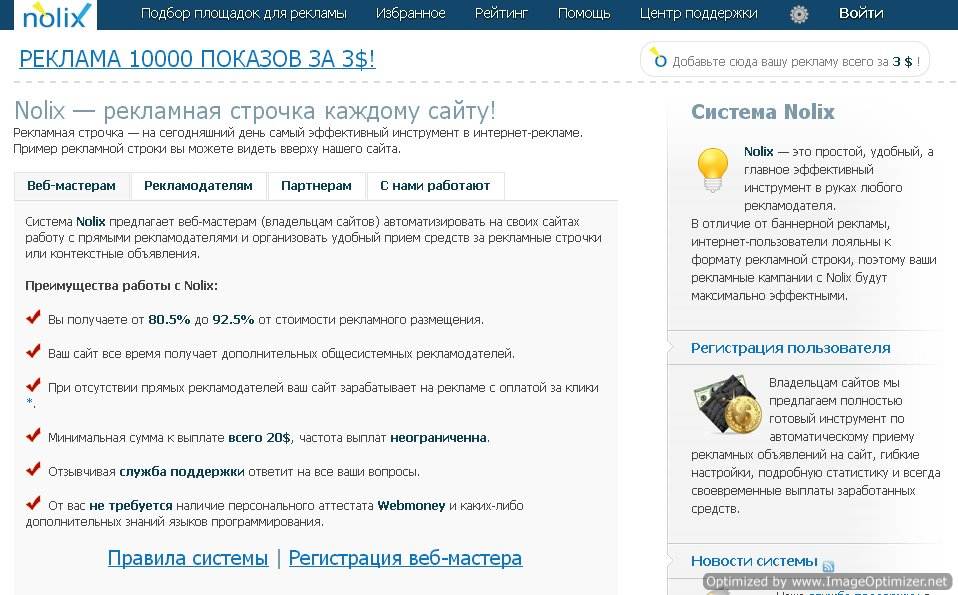Click the bold Nolix link in sidebar text
958x595 pixels.
758,151
